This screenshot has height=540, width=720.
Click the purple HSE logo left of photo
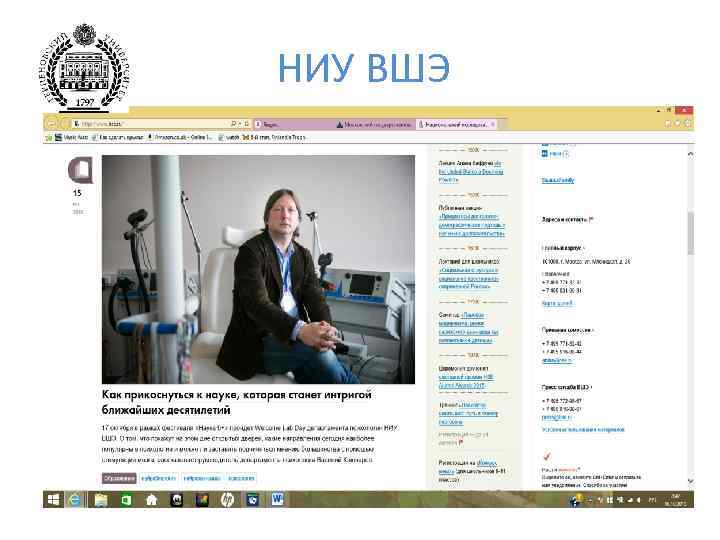coord(80,170)
